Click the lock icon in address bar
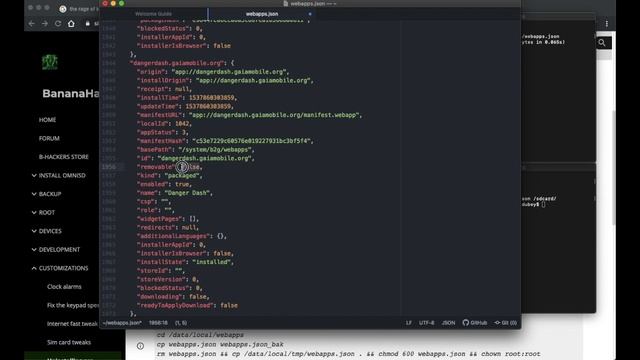This screenshot has height=360, width=640. pyautogui.click(x=87, y=24)
